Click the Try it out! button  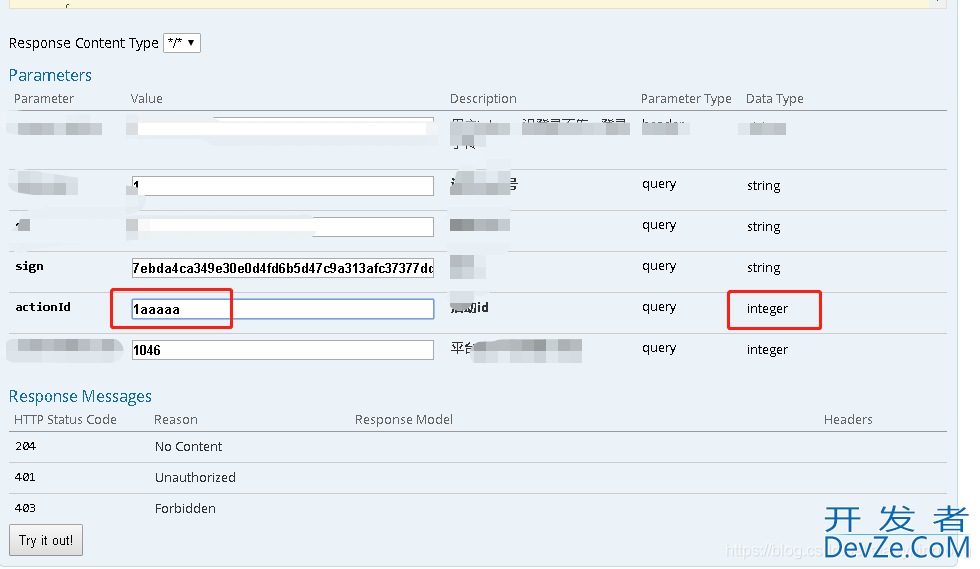tap(46, 540)
